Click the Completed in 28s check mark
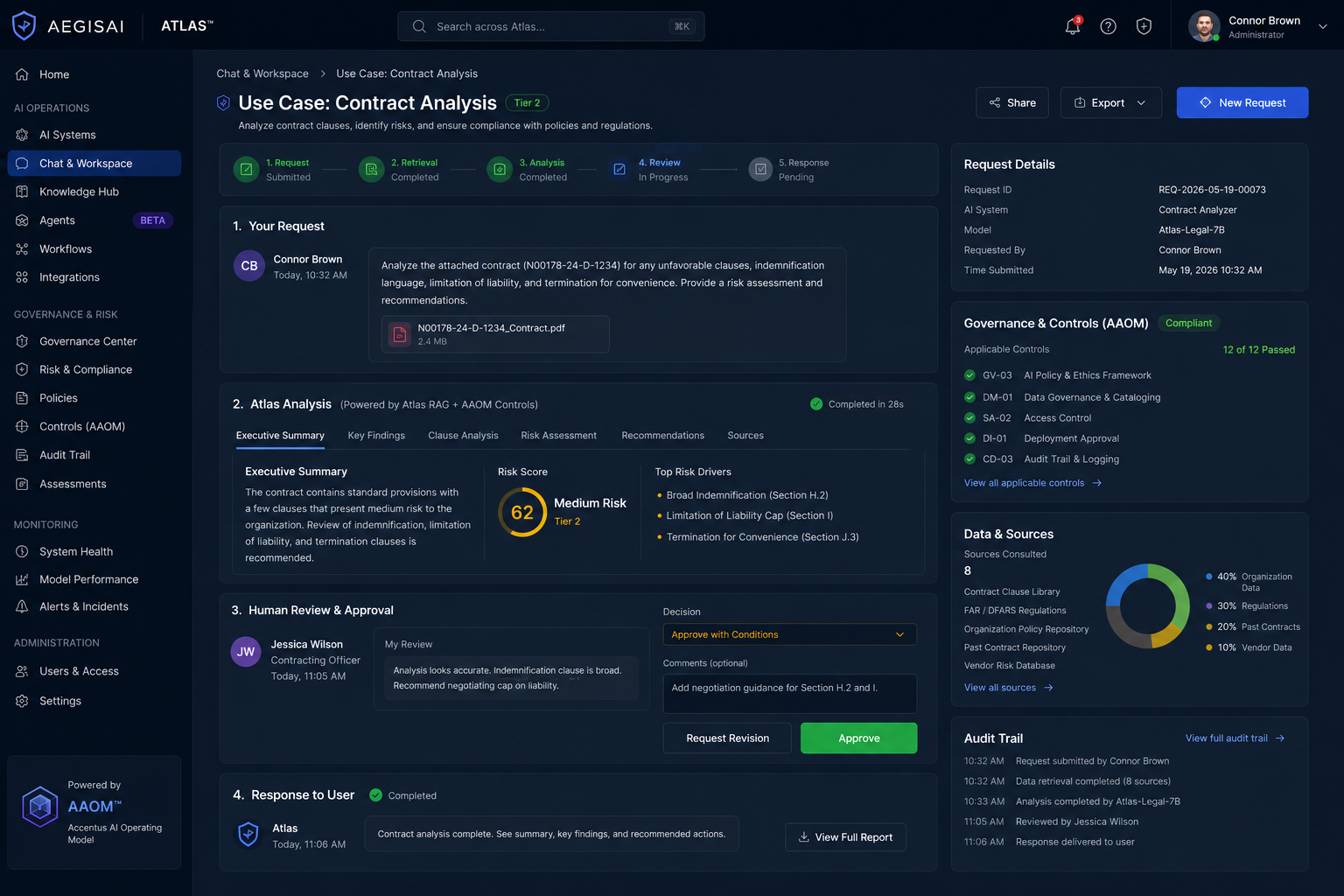Image resolution: width=1344 pixels, height=896 pixels. coord(816,404)
